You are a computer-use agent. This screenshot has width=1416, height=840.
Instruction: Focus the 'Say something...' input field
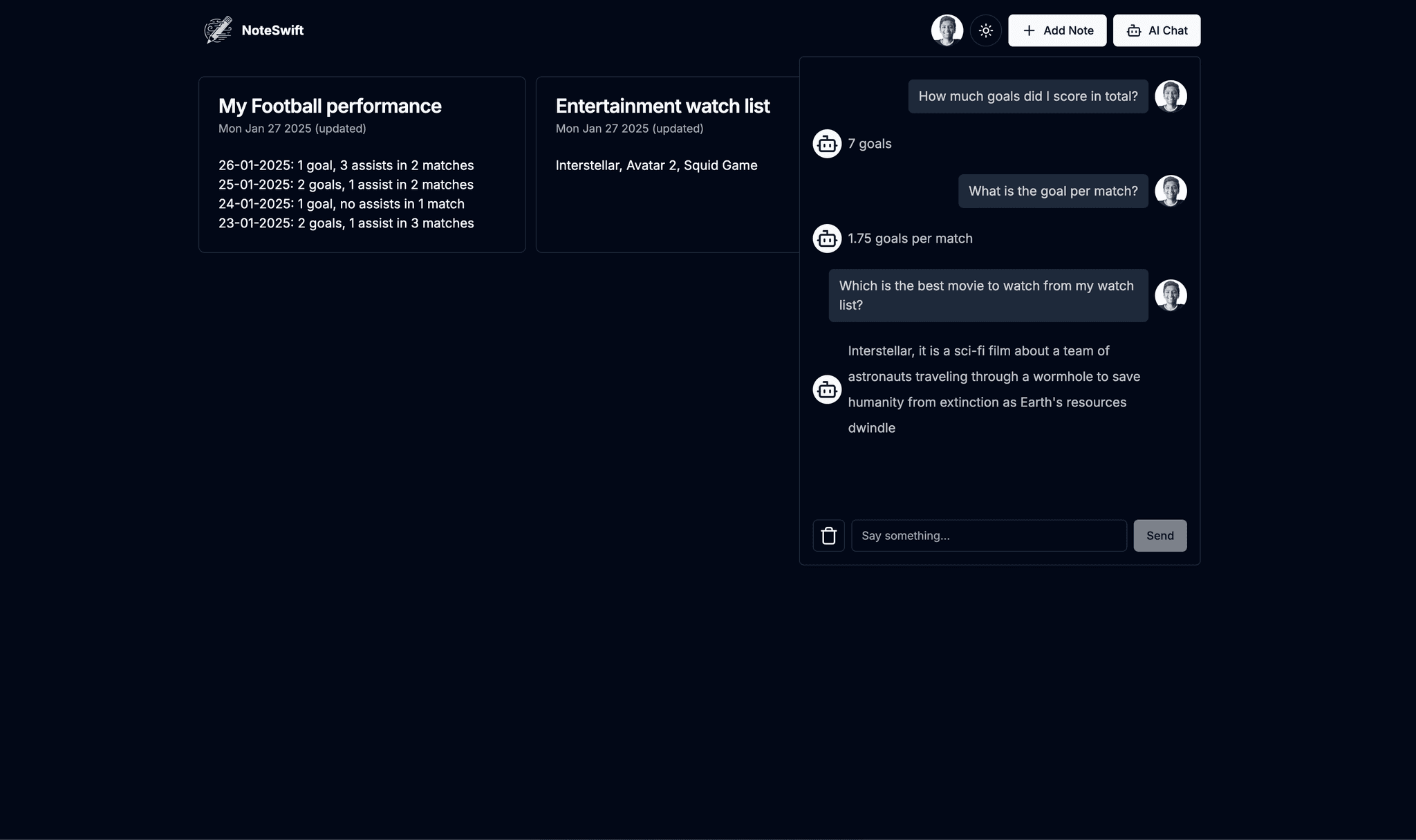coord(988,536)
